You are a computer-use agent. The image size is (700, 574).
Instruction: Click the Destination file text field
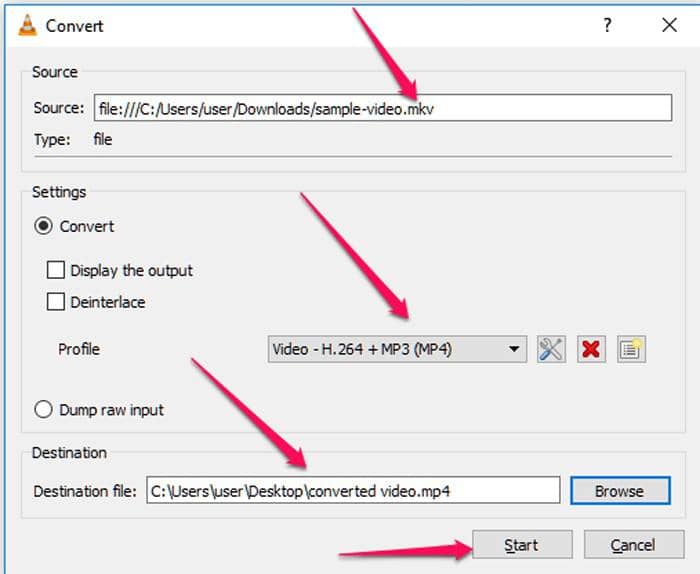[x=352, y=490]
